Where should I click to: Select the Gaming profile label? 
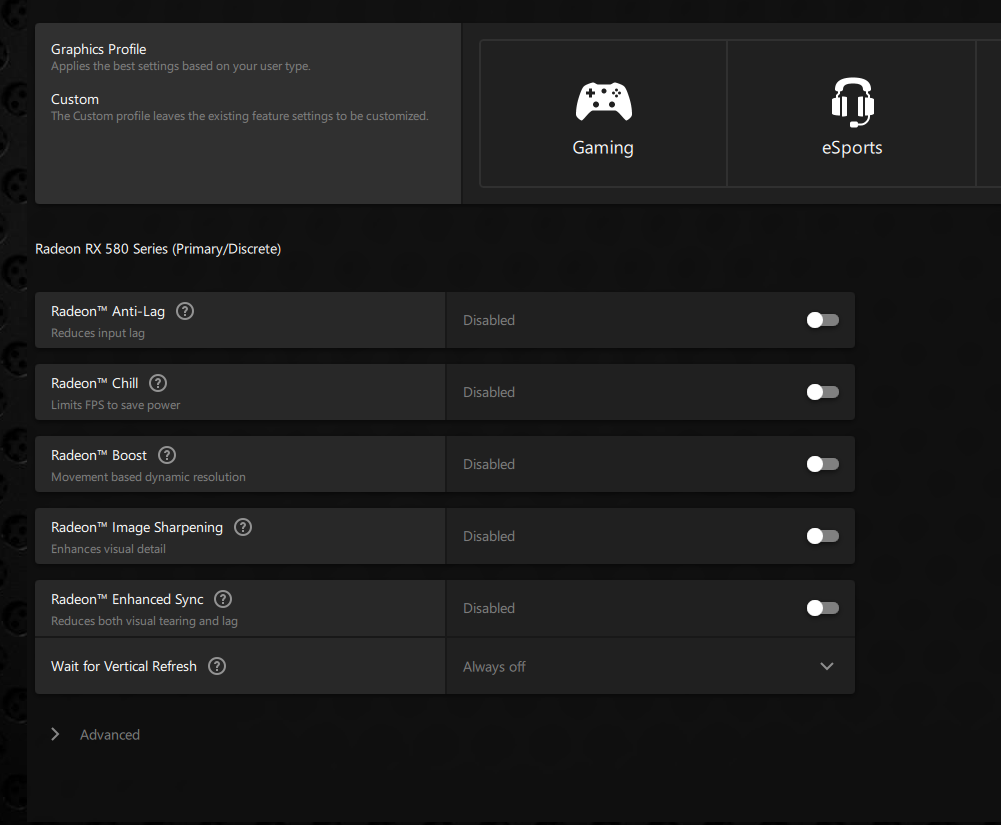point(603,148)
